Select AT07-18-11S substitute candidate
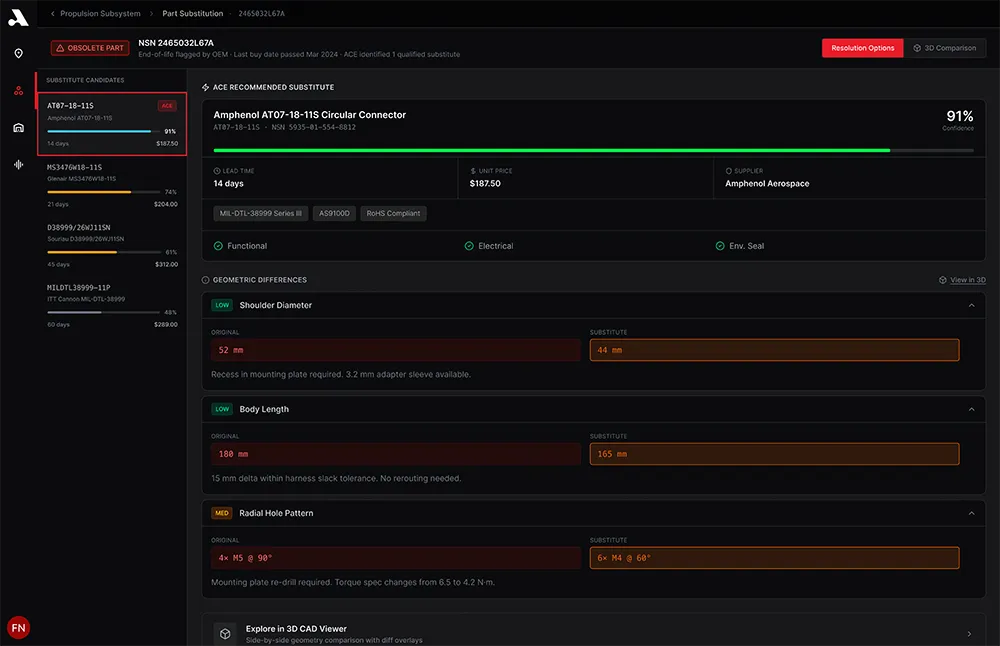 [112, 124]
